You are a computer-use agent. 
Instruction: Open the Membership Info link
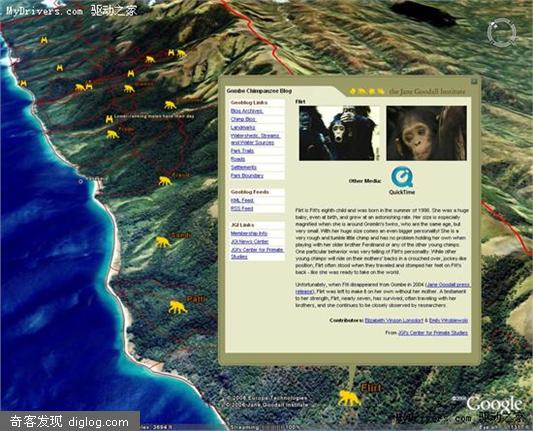pyautogui.click(x=249, y=234)
